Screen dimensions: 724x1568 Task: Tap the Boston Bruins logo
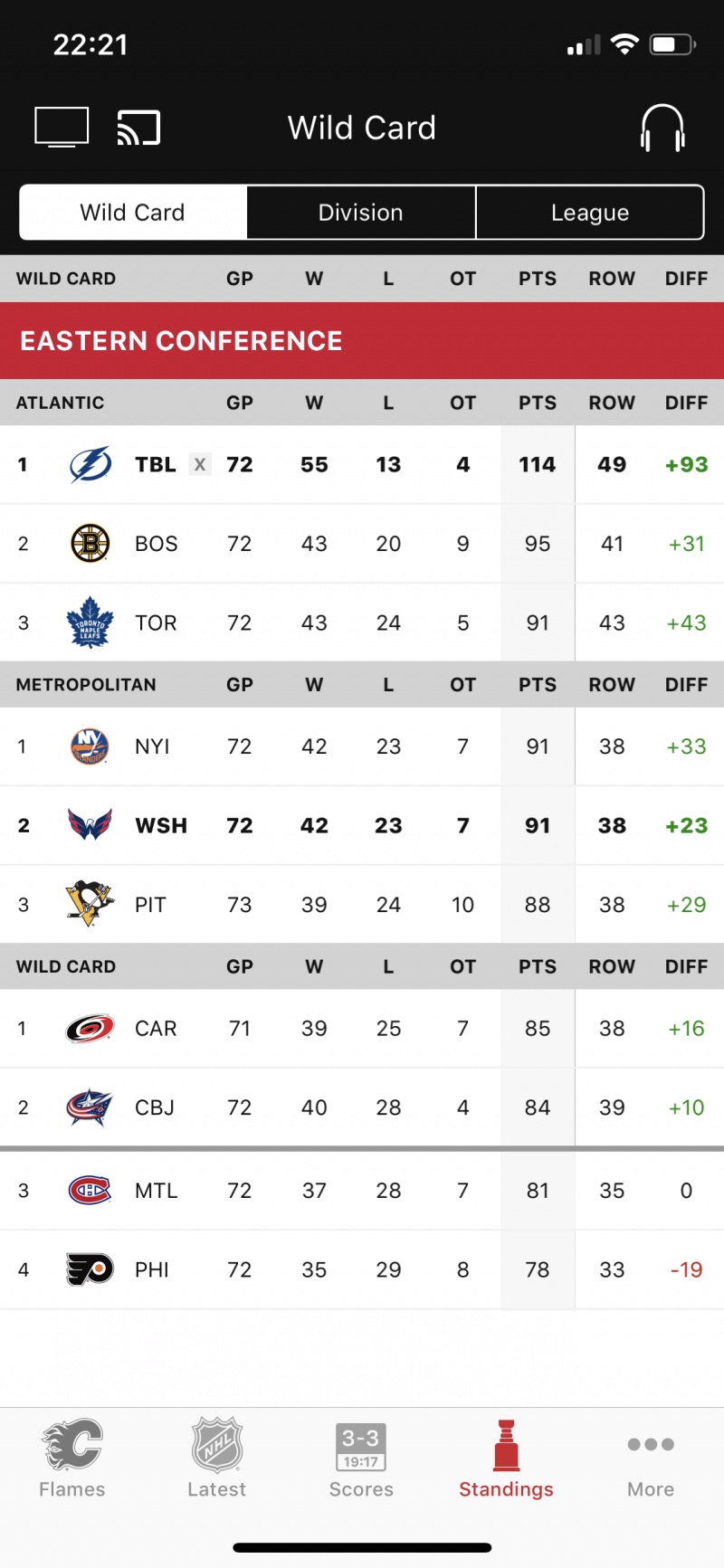click(x=90, y=544)
